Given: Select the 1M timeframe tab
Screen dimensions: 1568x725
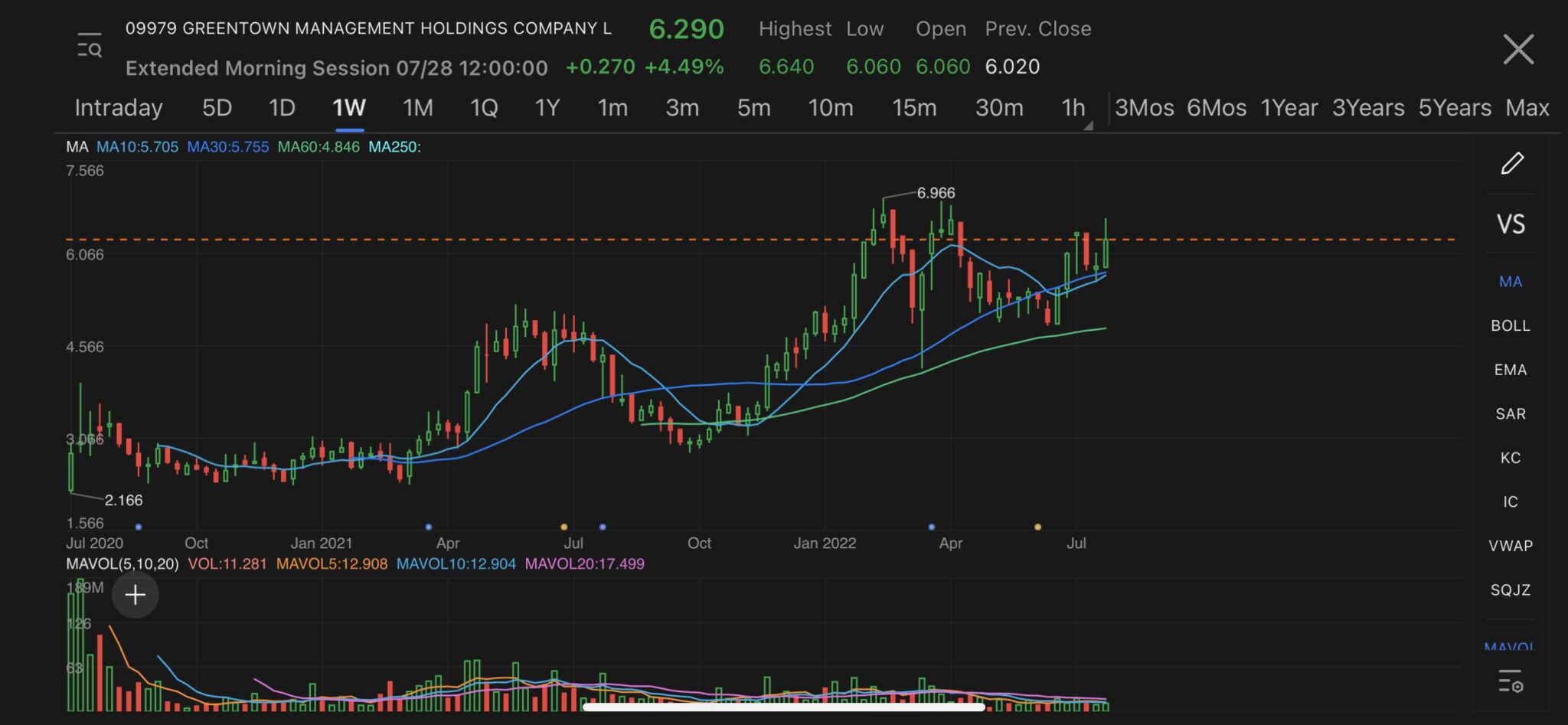Looking at the screenshot, I should coord(418,108).
